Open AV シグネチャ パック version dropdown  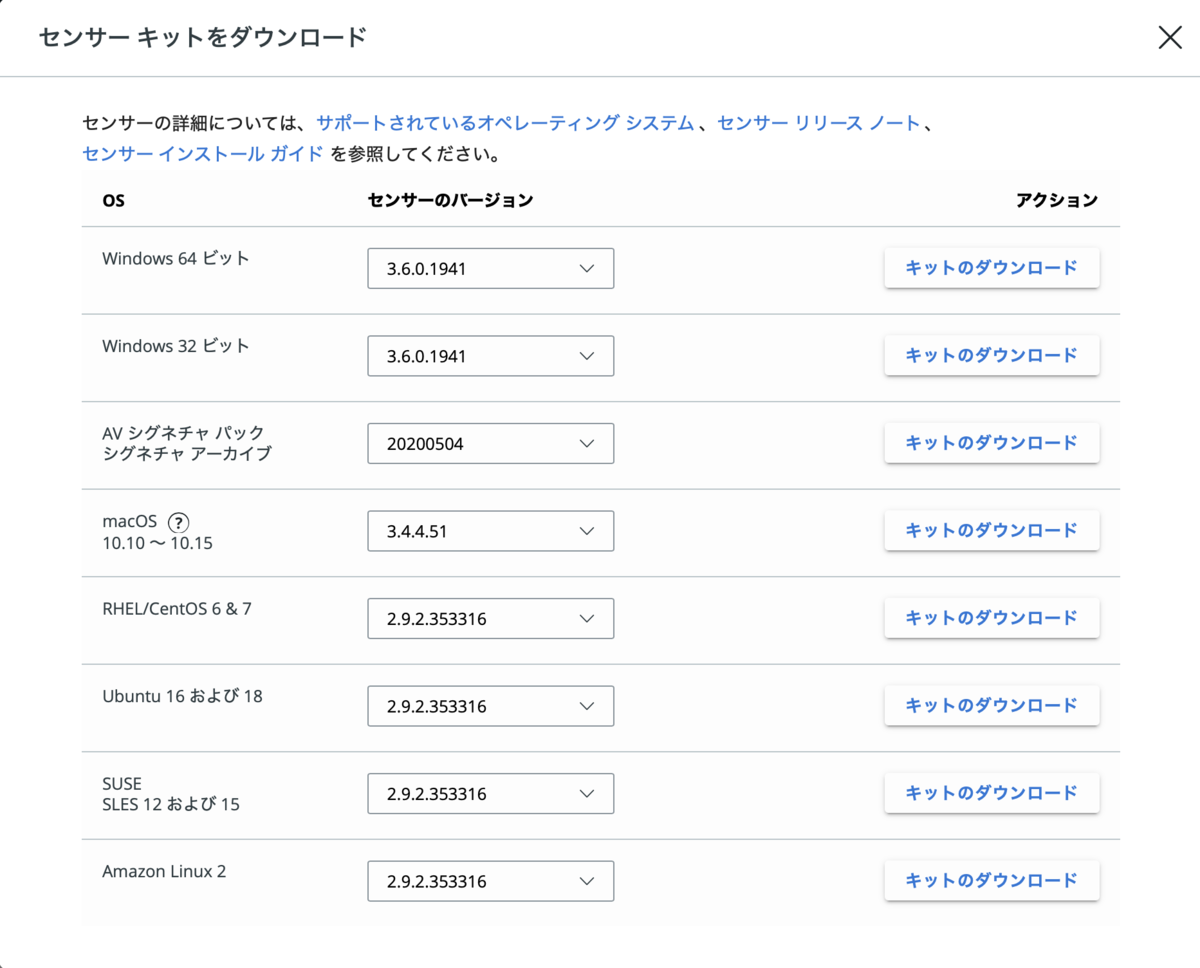pos(490,444)
